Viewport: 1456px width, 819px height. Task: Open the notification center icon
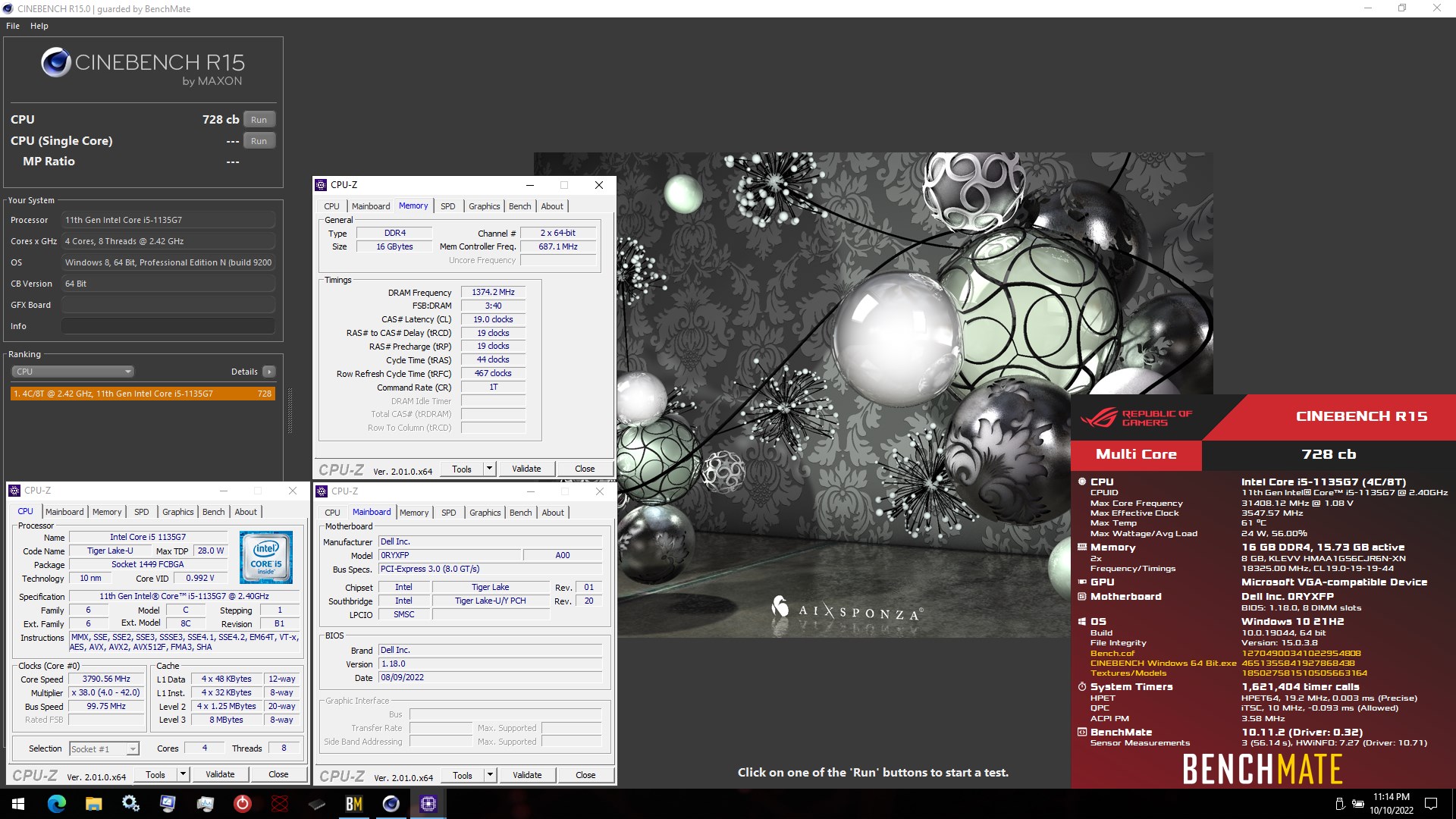(x=1431, y=804)
